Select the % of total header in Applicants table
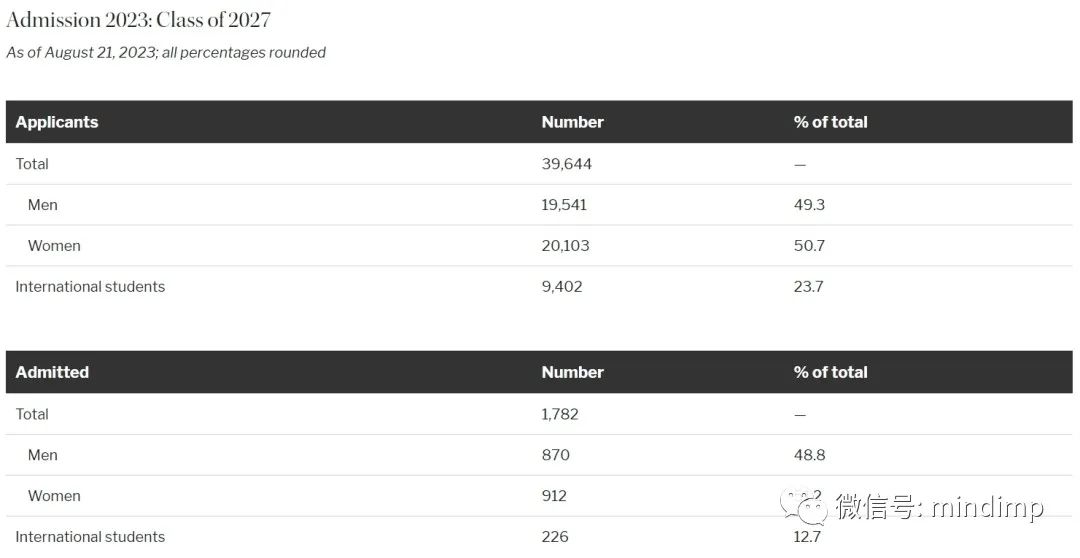 coord(830,122)
